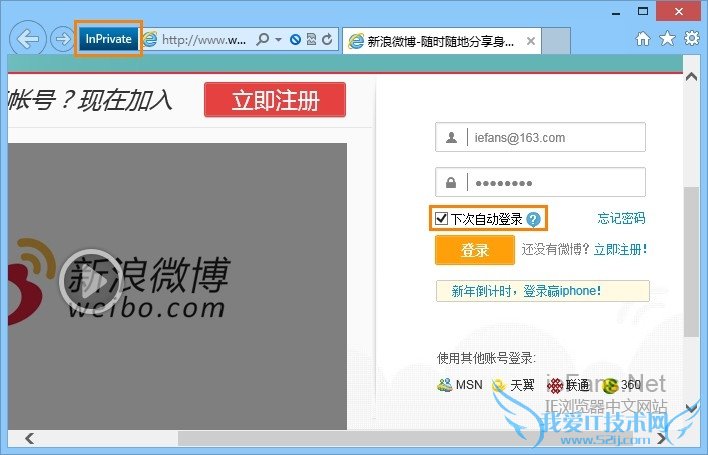Click the browser Forward arrow button
The width and height of the screenshot is (708, 455).
(62, 39)
